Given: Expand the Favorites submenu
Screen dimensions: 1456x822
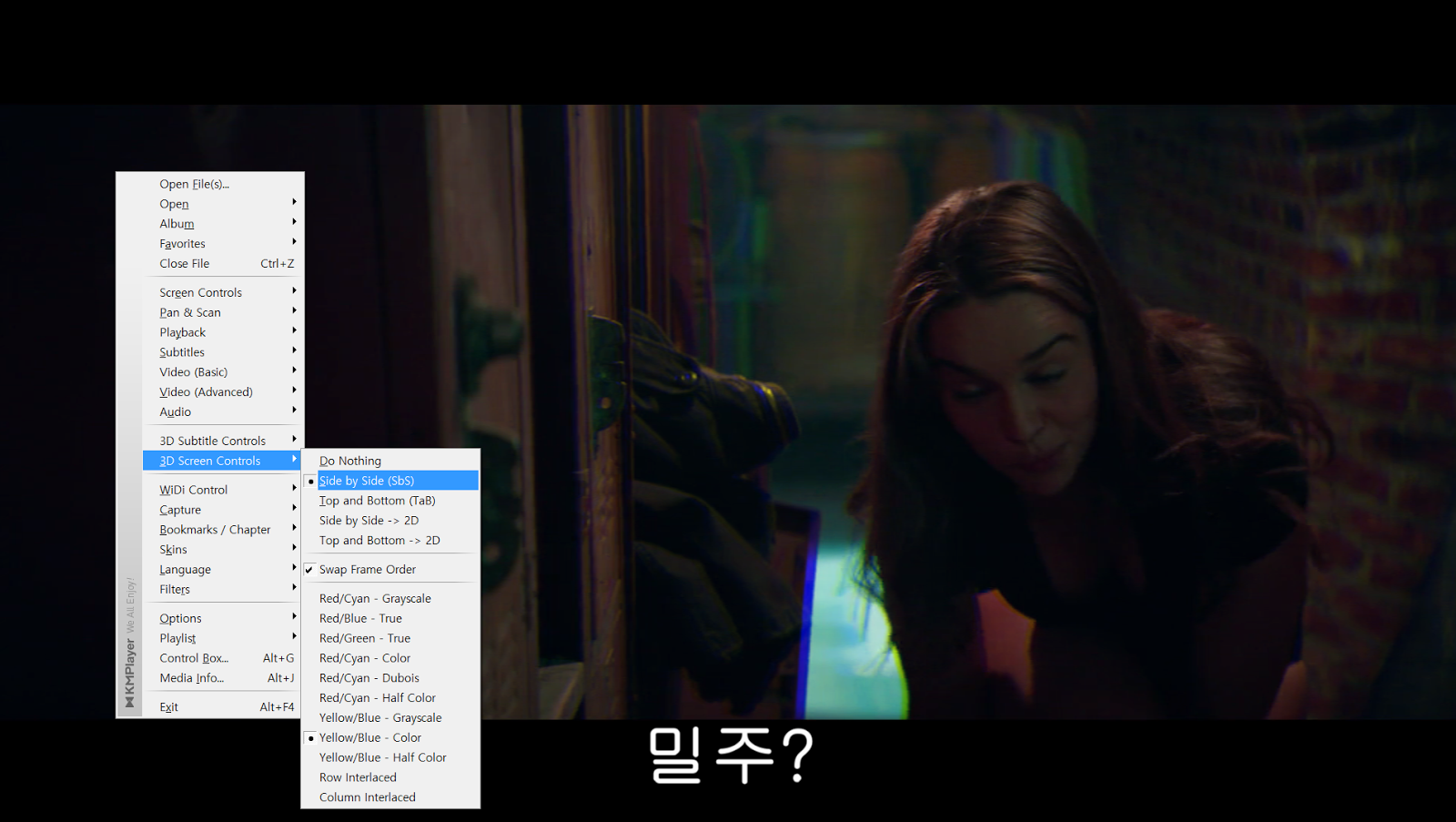Looking at the screenshot, I should (221, 244).
